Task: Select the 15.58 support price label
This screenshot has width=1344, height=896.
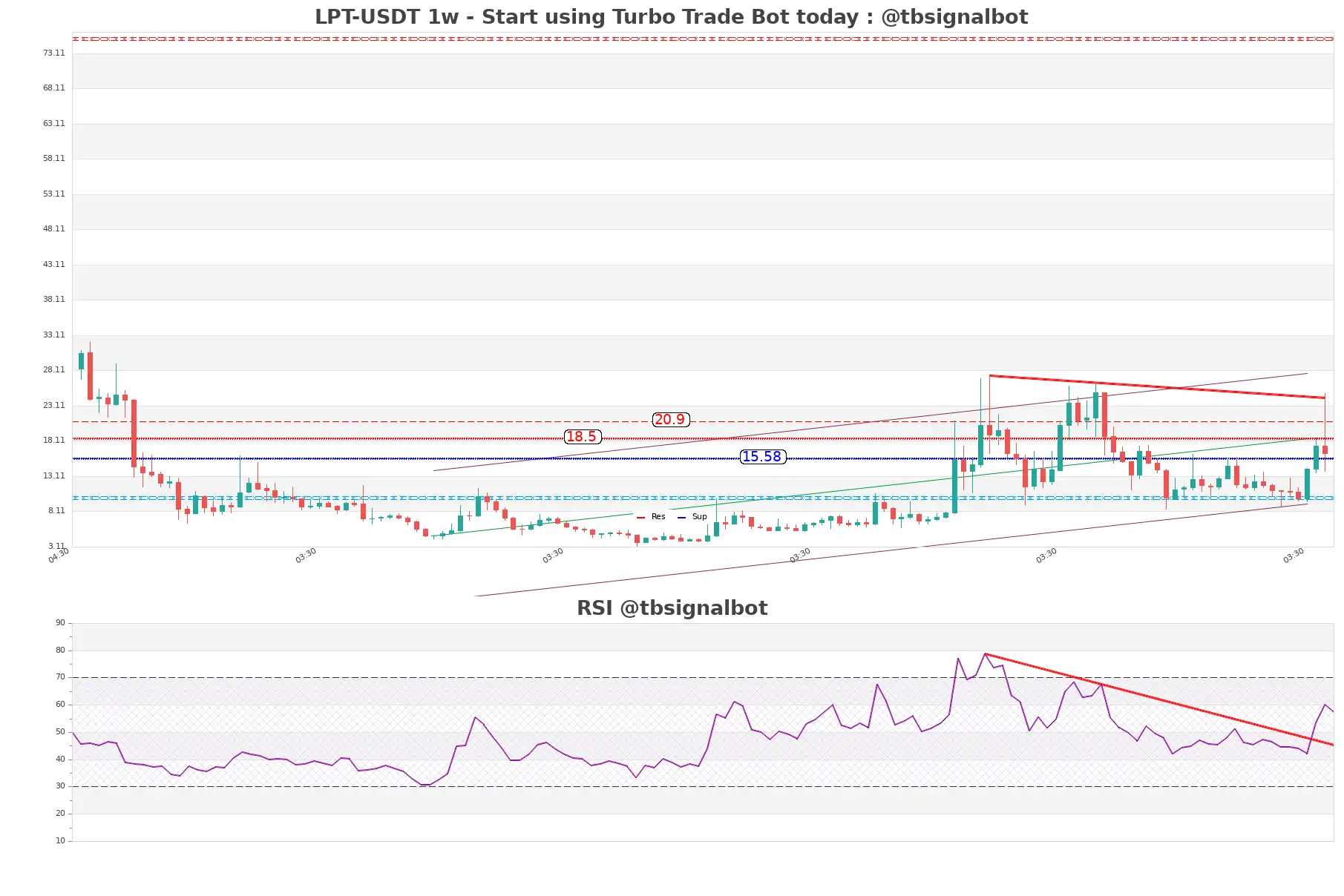Action: coord(762,457)
